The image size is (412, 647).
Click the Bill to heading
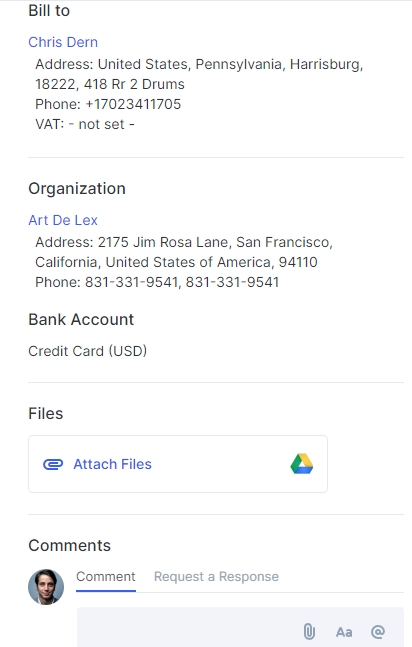click(49, 11)
